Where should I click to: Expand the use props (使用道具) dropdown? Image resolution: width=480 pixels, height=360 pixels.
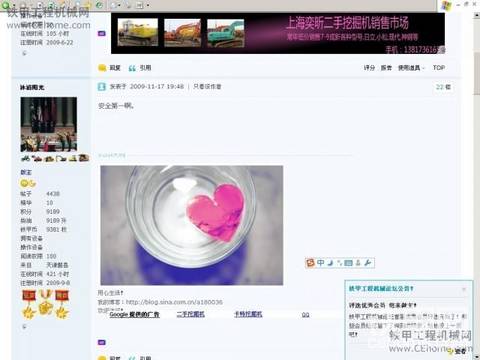point(411,68)
